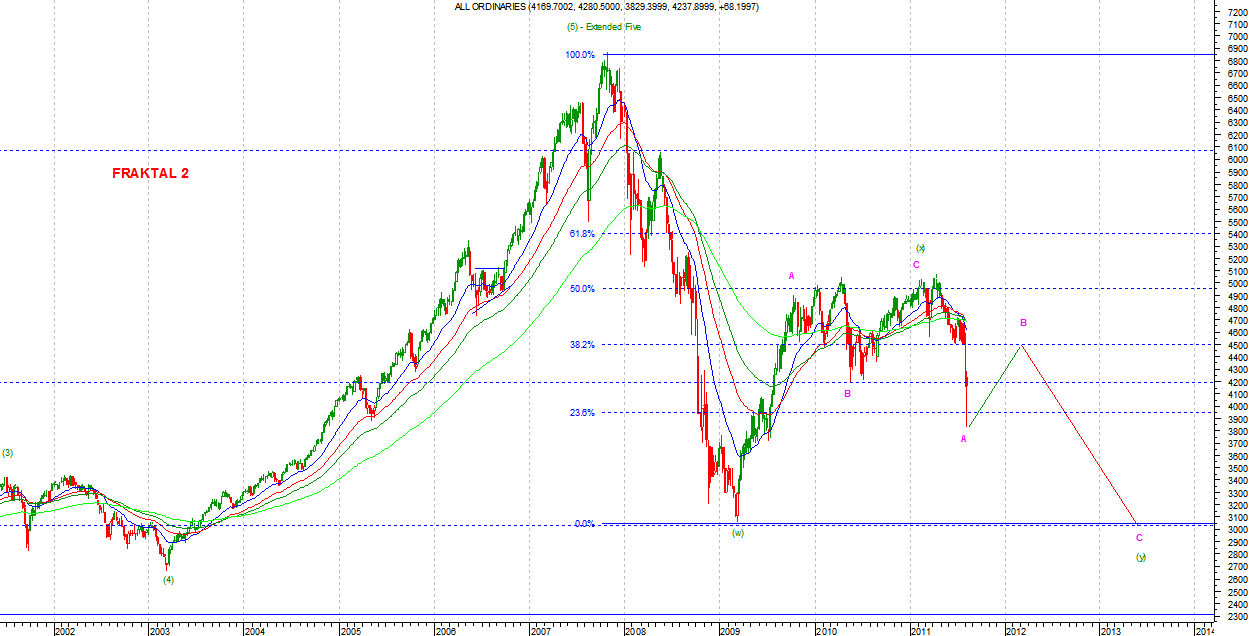Select the 2012 year on time axis
The height and width of the screenshot is (636, 1250).
(x=1015, y=631)
